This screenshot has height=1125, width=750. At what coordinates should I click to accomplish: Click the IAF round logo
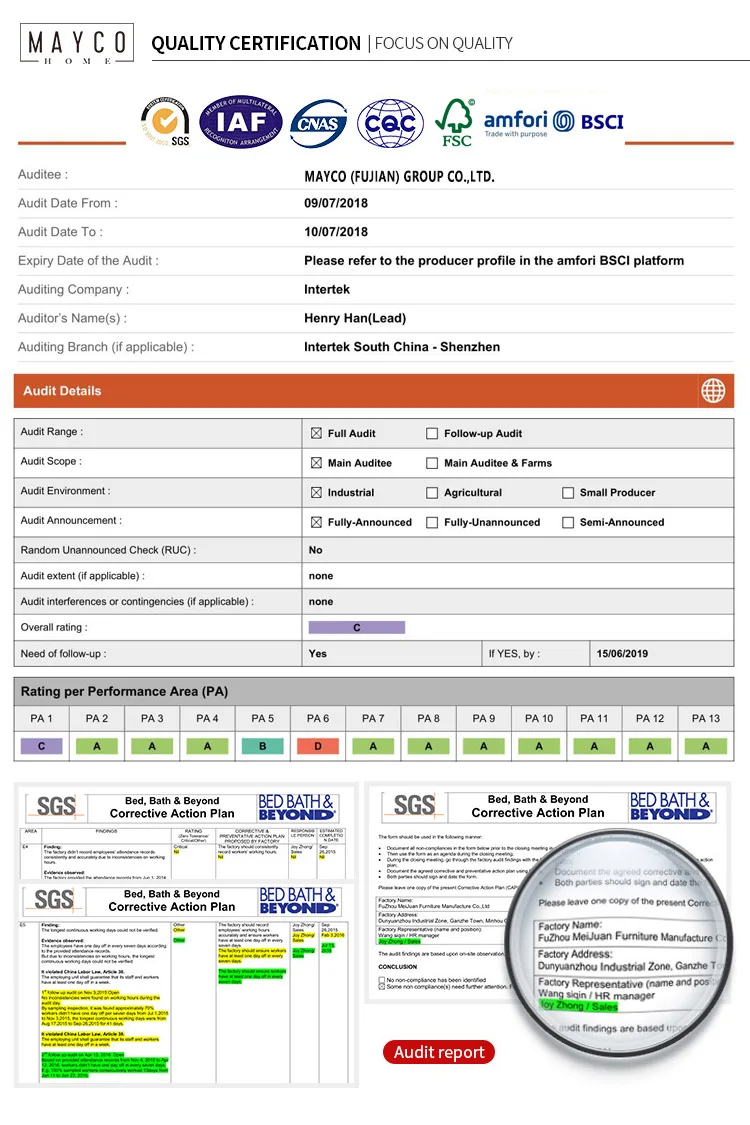[x=241, y=122]
